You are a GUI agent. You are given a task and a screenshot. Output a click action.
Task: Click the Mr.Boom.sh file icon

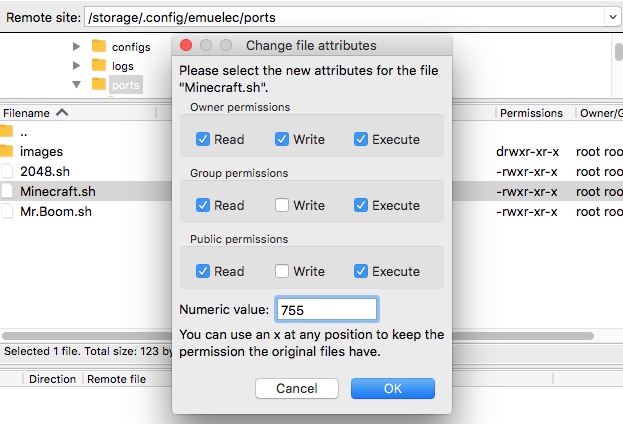click(7, 211)
